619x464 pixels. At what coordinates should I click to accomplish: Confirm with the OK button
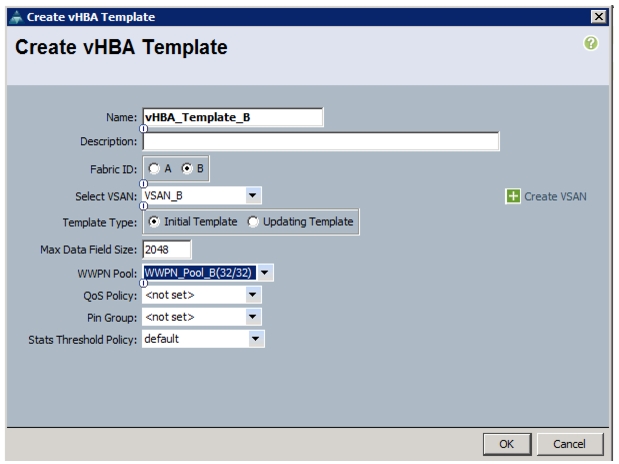507,444
